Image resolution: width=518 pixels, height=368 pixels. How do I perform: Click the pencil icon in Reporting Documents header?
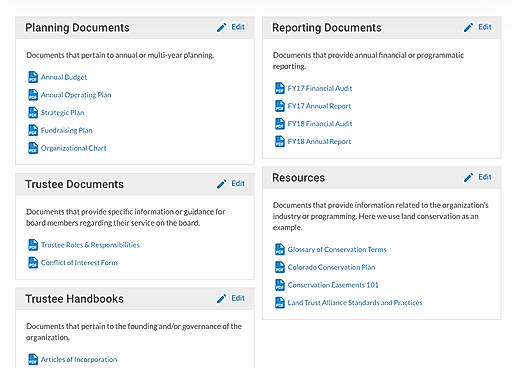468,27
